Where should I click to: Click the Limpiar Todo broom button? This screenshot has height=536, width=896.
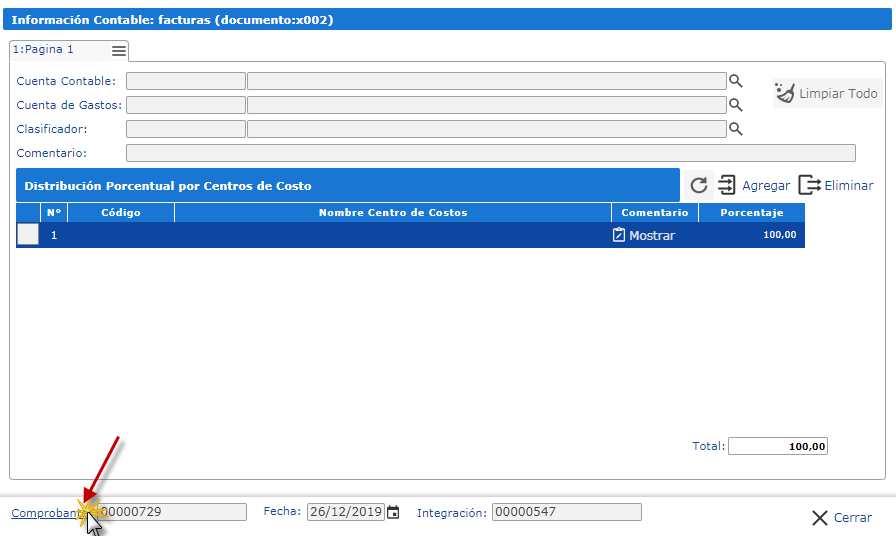(827, 93)
